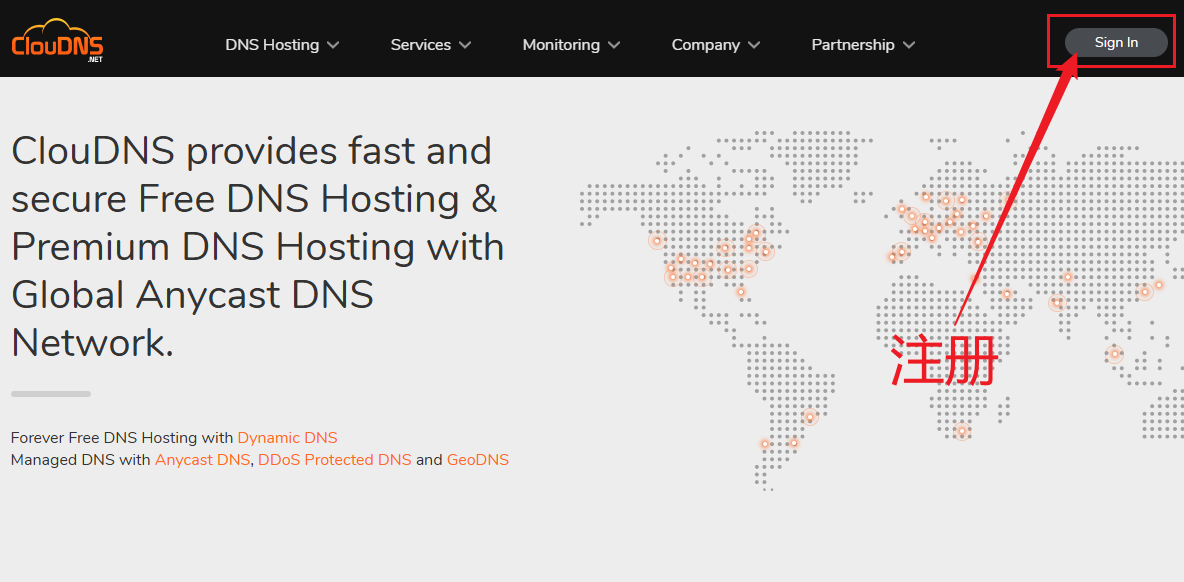Screen dimensions: 1184x582
Task: Follow the Dynamic DNS link
Action: [x=287, y=438]
